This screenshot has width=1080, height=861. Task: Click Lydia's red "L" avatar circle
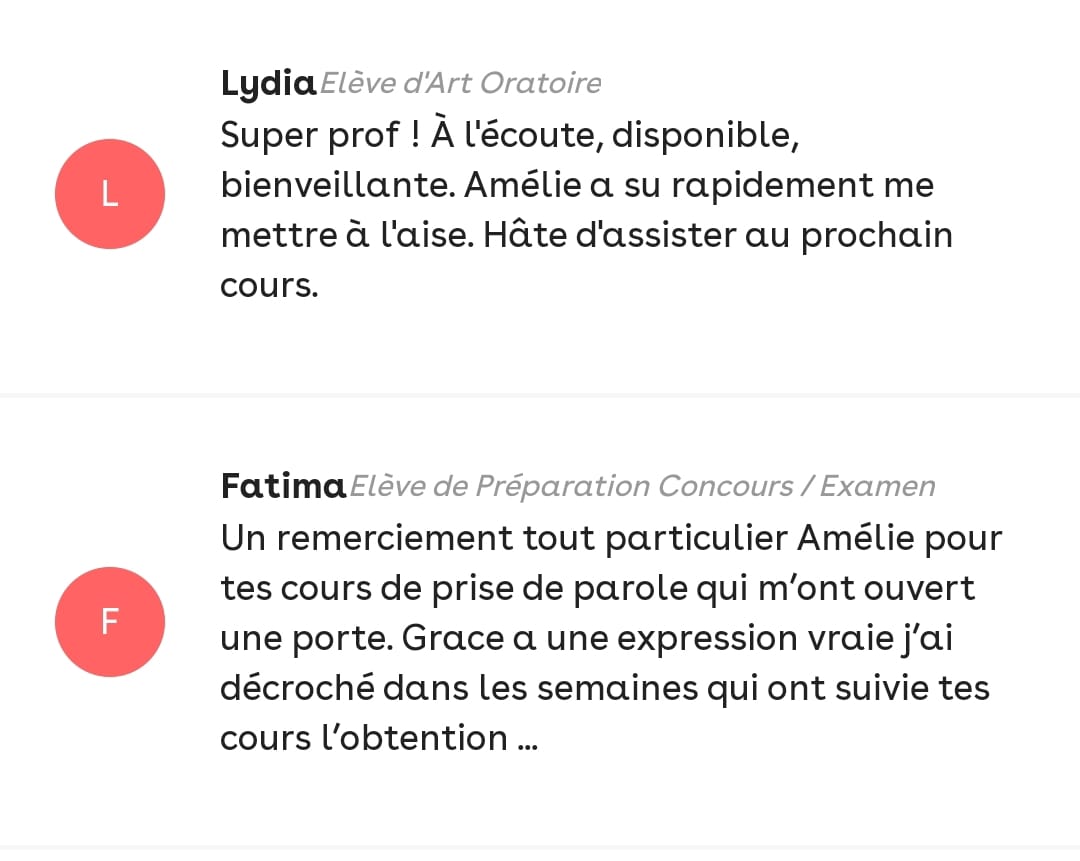[110, 194]
